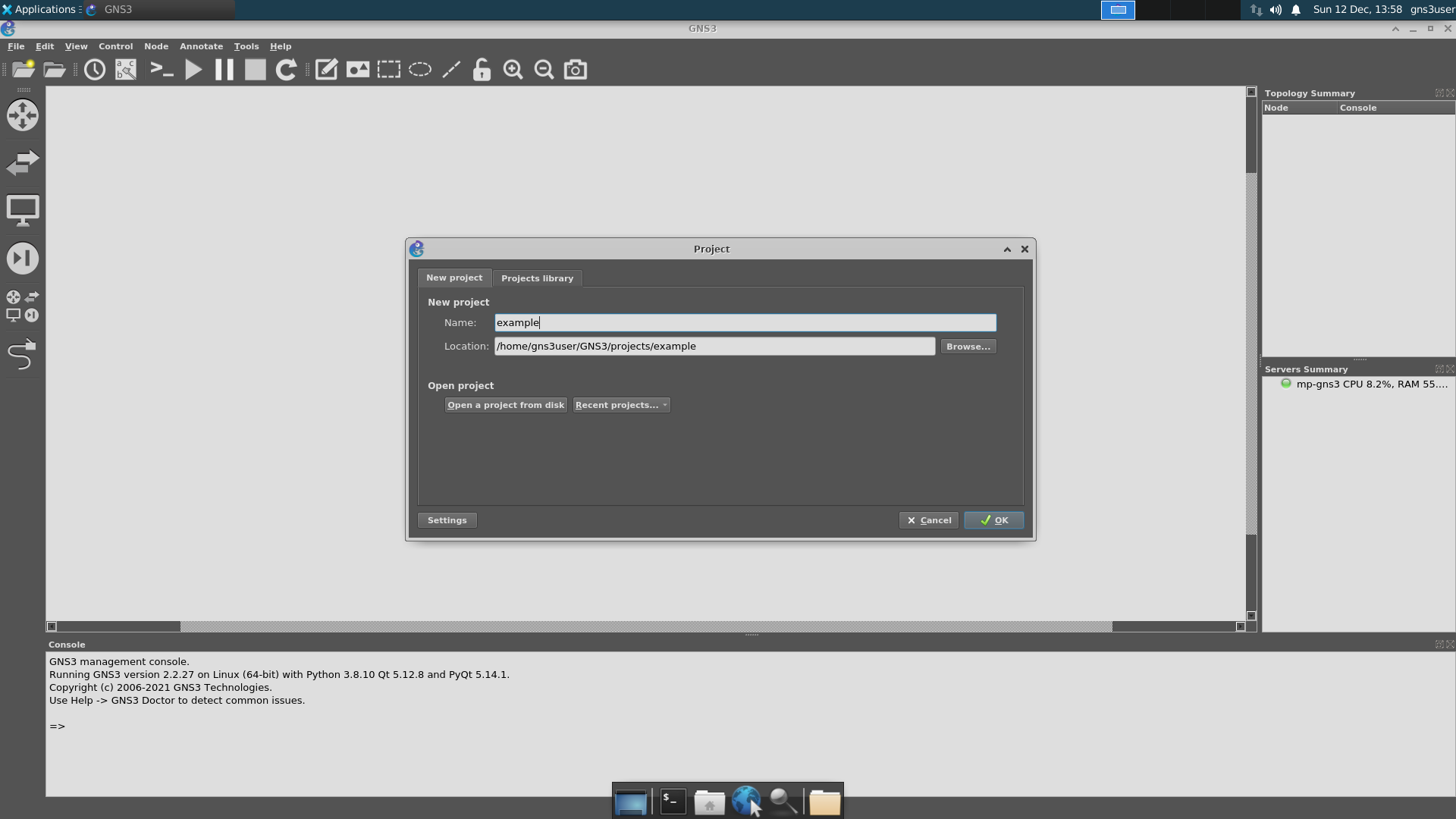Click the project Name input field

click(x=745, y=323)
